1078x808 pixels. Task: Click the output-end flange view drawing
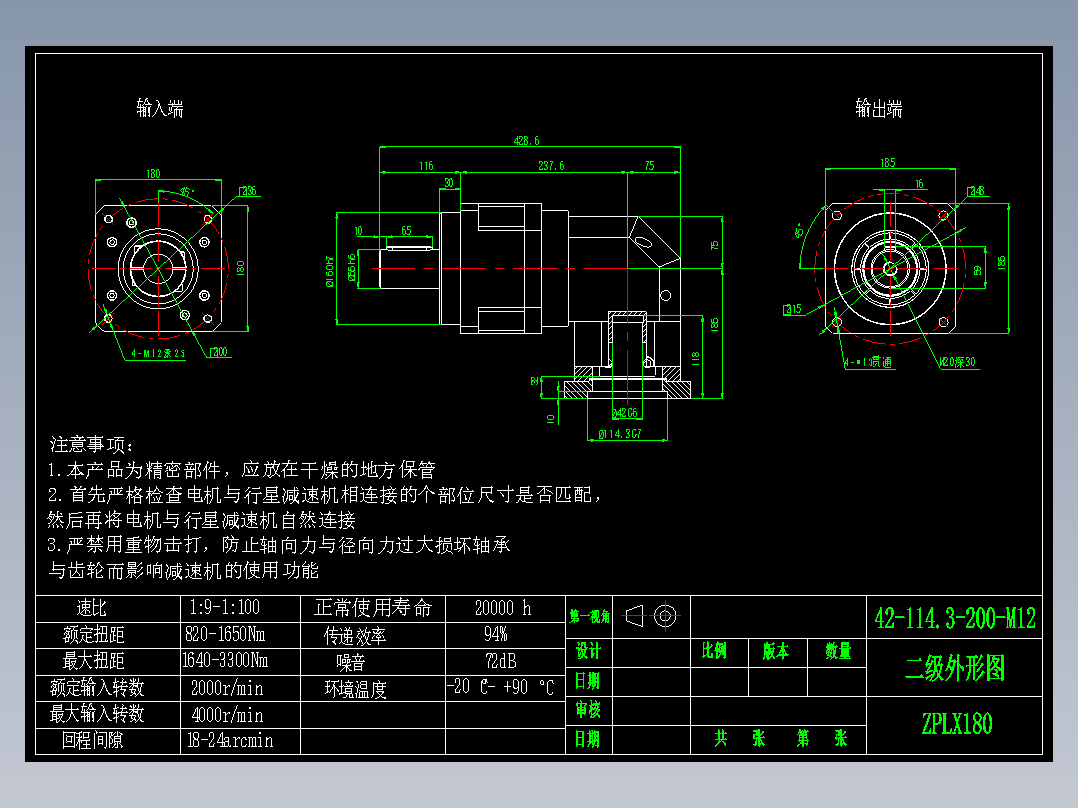pyautogui.click(x=889, y=268)
